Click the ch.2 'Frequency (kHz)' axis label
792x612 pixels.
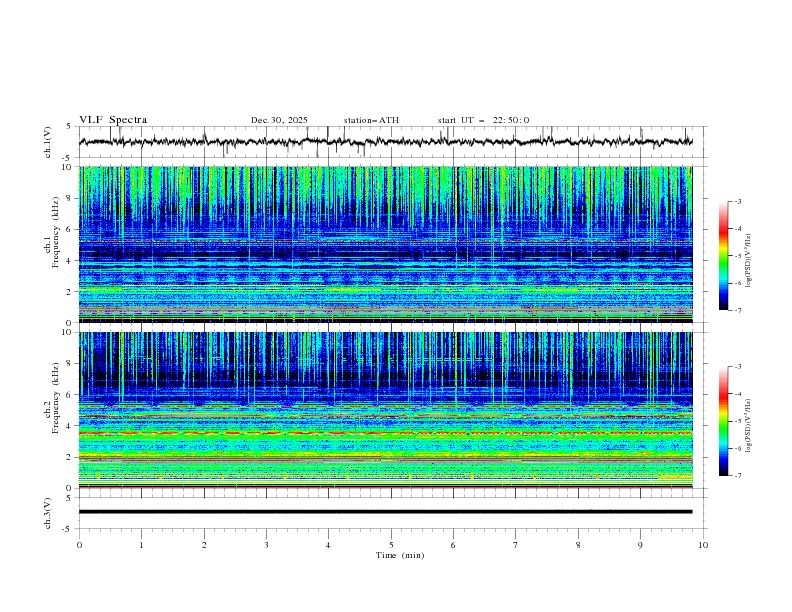click(x=56, y=398)
